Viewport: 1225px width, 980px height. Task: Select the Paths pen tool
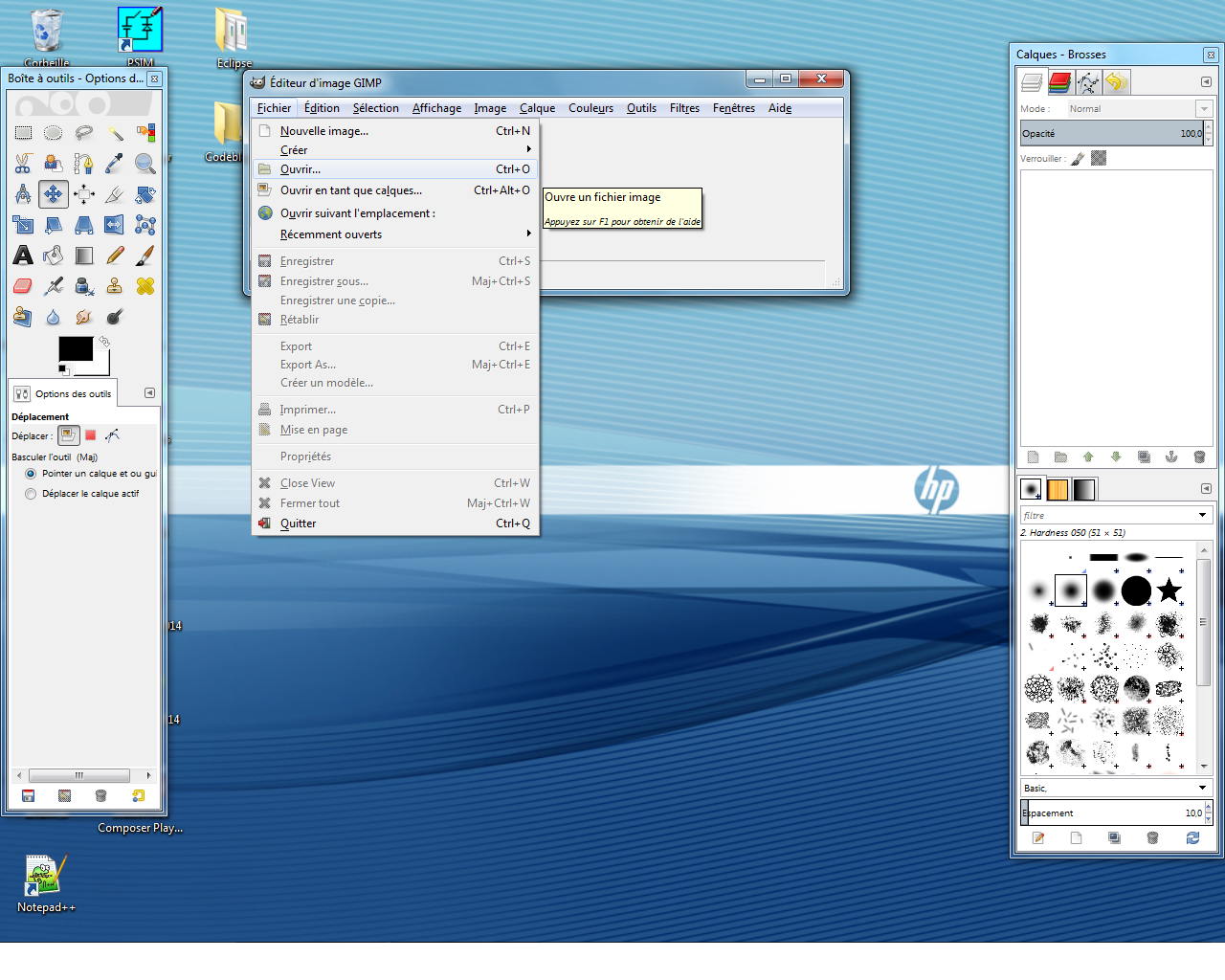coord(84,164)
